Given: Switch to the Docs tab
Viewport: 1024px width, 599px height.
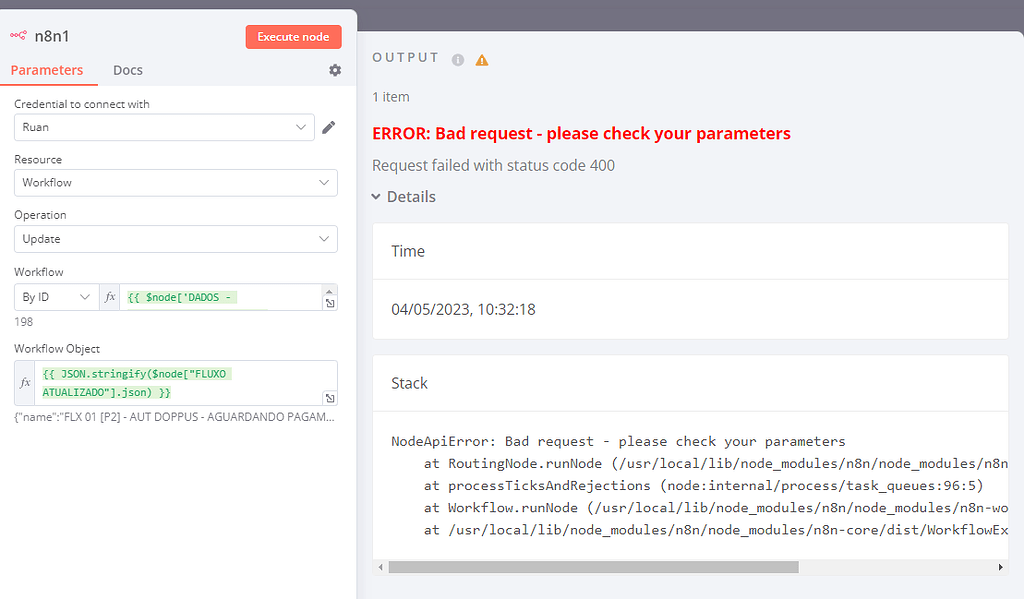Looking at the screenshot, I should pos(127,70).
